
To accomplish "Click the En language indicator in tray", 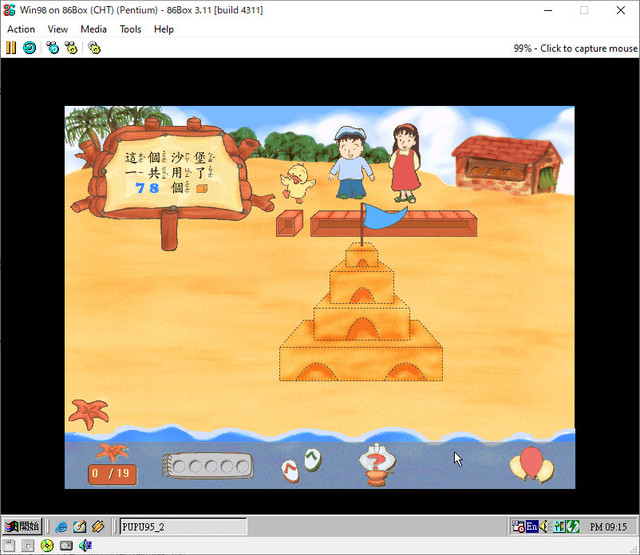I will pos(531,527).
